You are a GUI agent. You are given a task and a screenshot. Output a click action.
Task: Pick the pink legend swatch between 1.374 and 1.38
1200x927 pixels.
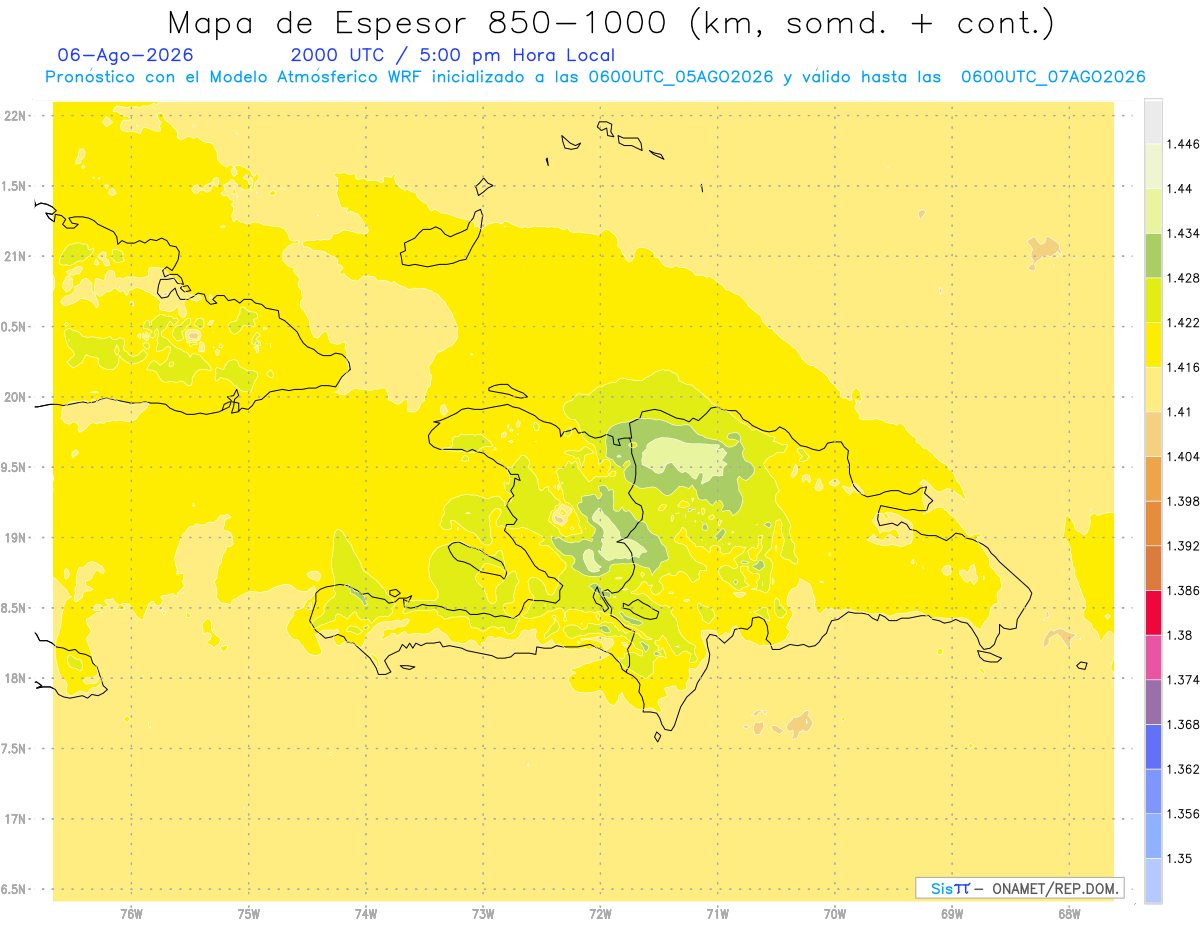pyautogui.click(x=1153, y=658)
